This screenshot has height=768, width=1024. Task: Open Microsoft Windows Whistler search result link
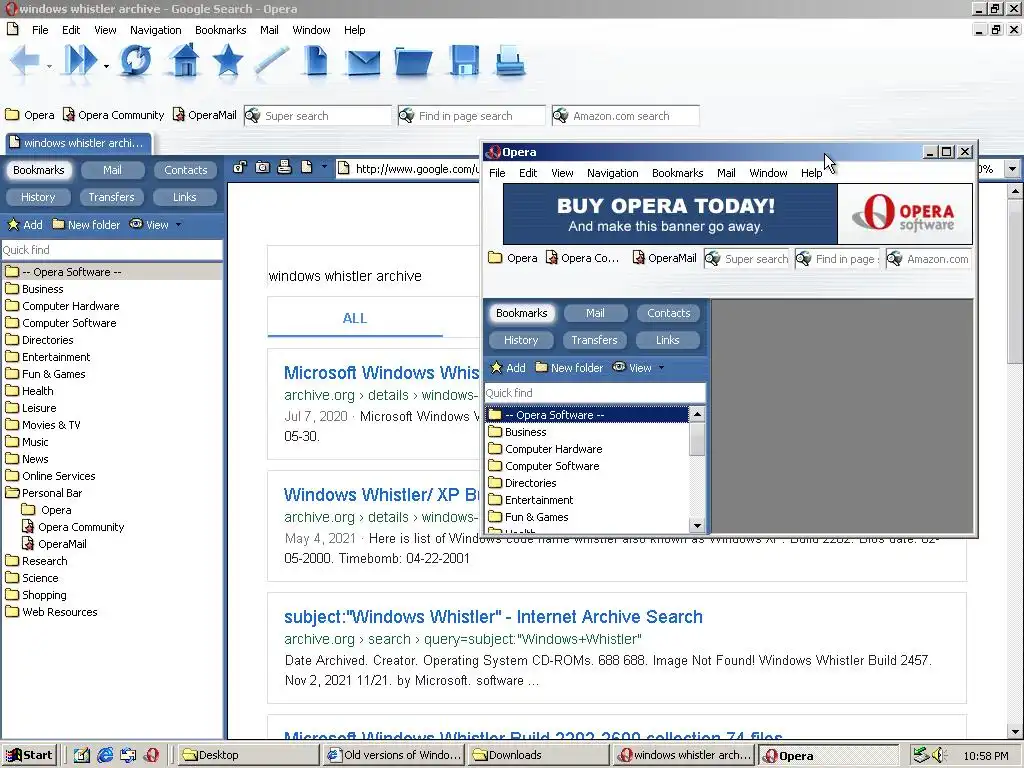pos(381,373)
